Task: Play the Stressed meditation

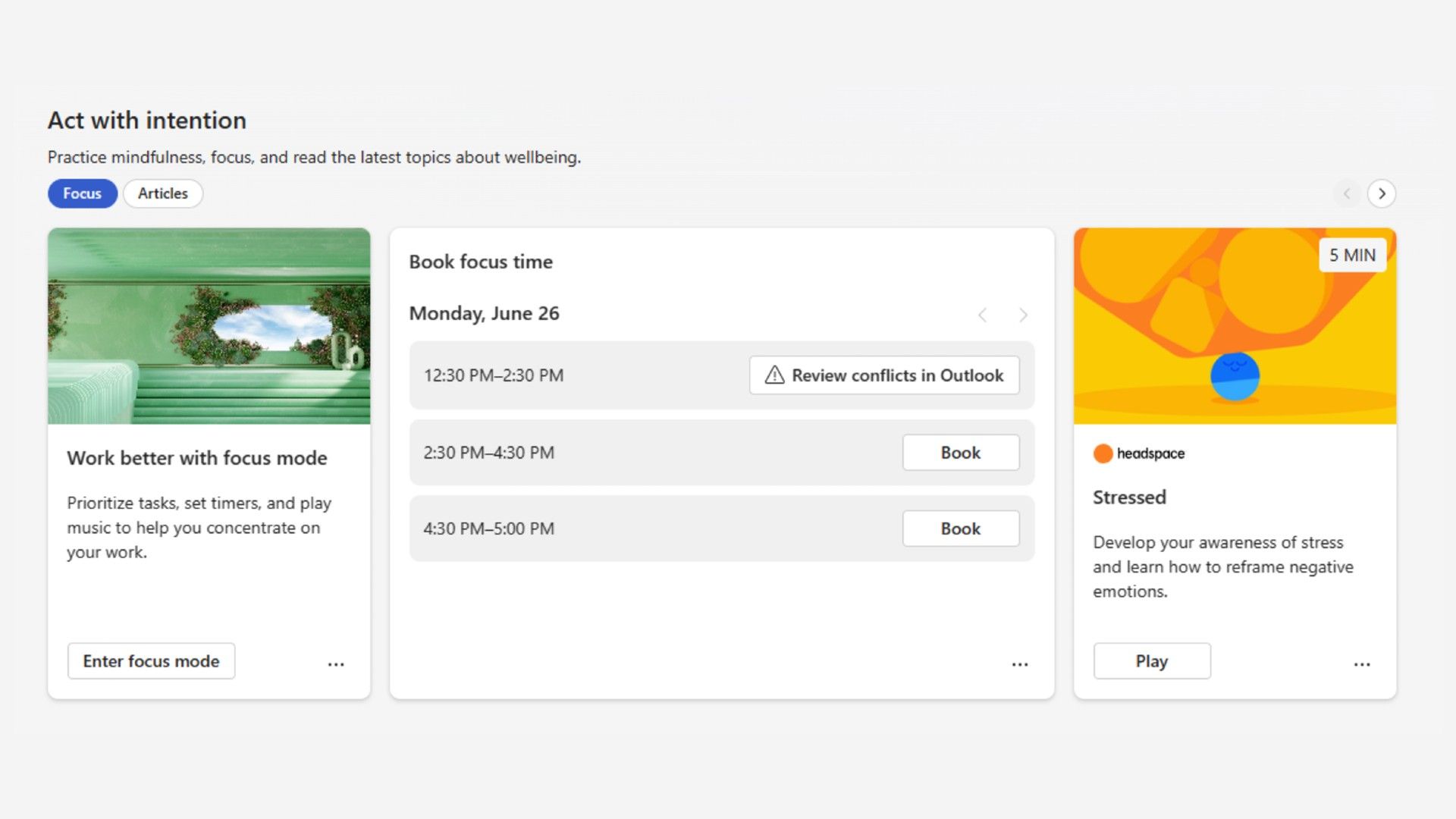Action: [1152, 661]
